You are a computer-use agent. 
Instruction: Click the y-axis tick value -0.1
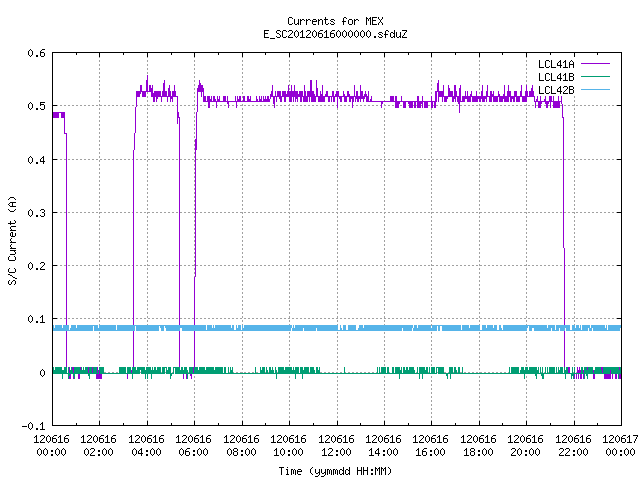33,426
